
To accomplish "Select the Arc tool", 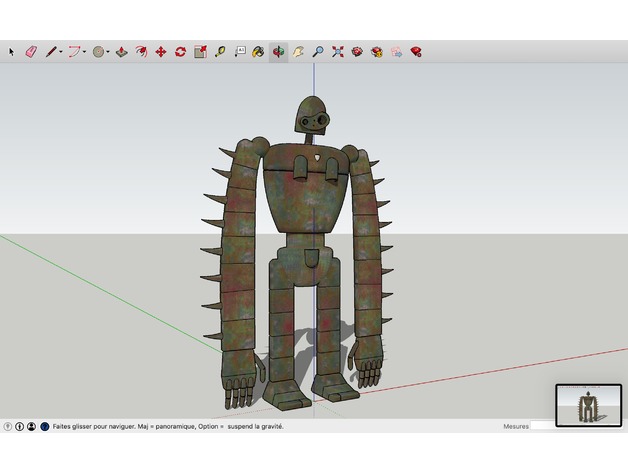I will 74,52.
